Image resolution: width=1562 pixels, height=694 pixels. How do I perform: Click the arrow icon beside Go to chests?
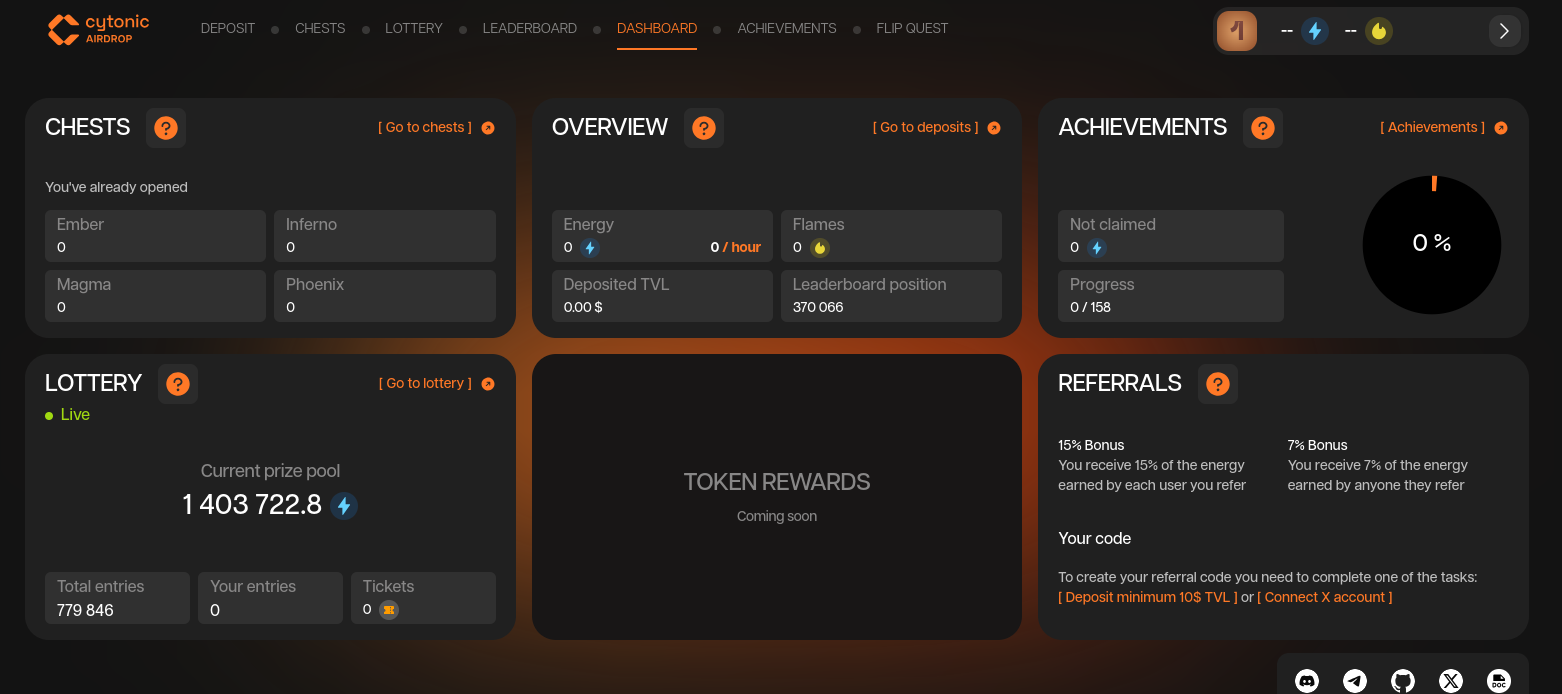point(488,128)
